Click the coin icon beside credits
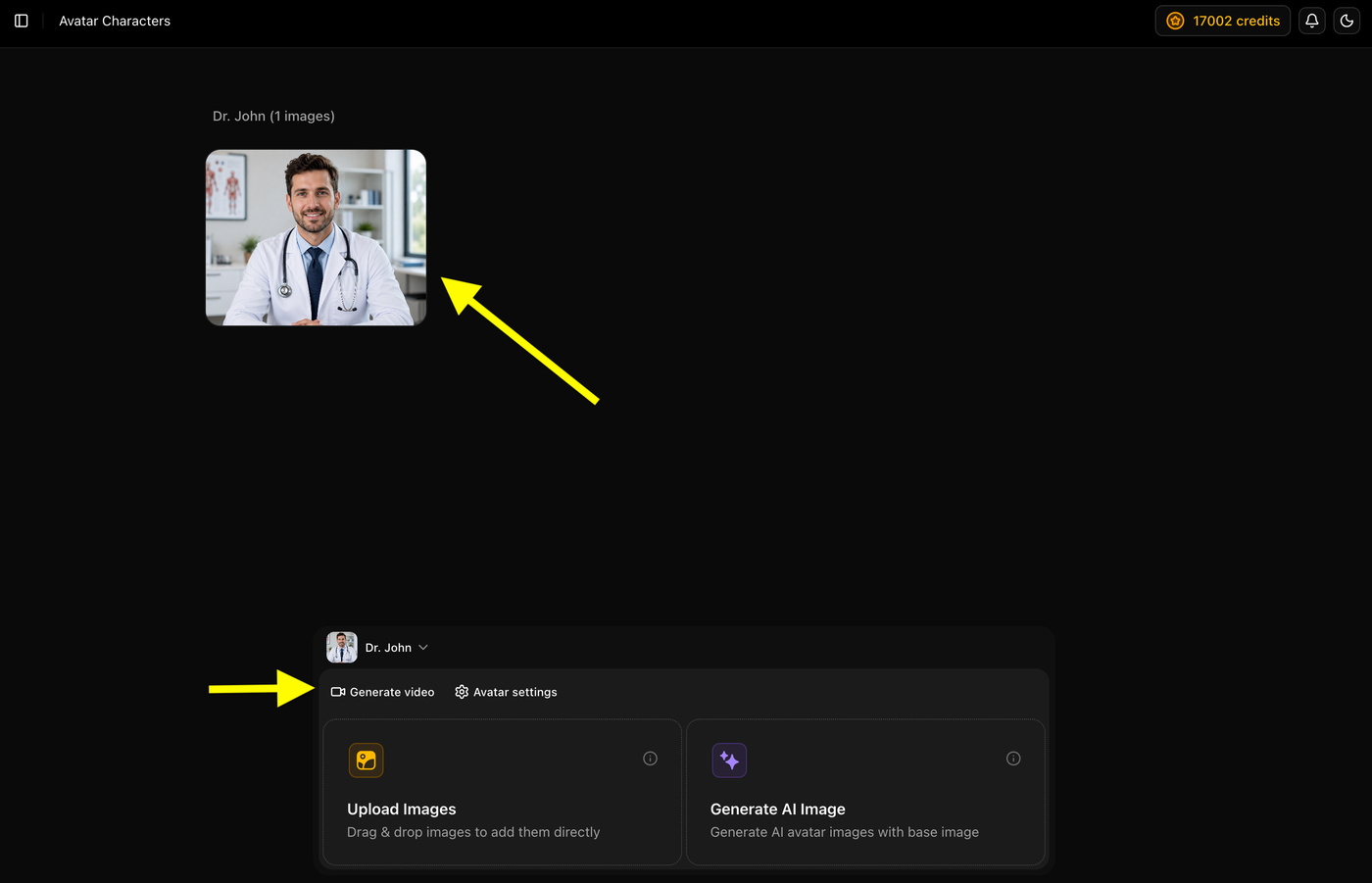 1175,21
